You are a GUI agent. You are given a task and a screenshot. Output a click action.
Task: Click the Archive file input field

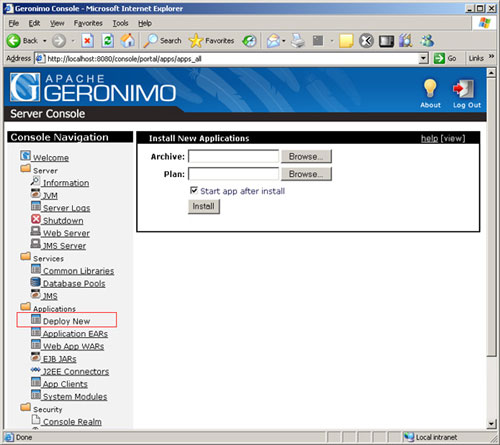[x=233, y=156]
